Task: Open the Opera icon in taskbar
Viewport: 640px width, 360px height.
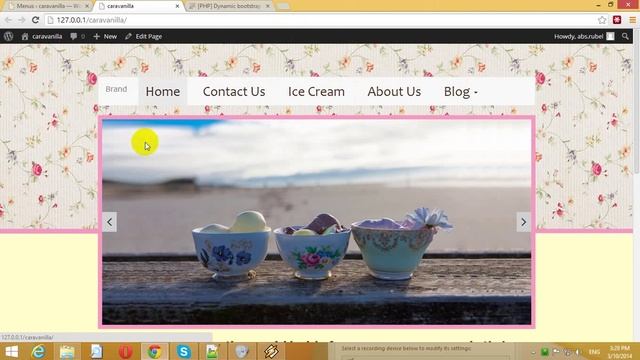Action: 125,351
